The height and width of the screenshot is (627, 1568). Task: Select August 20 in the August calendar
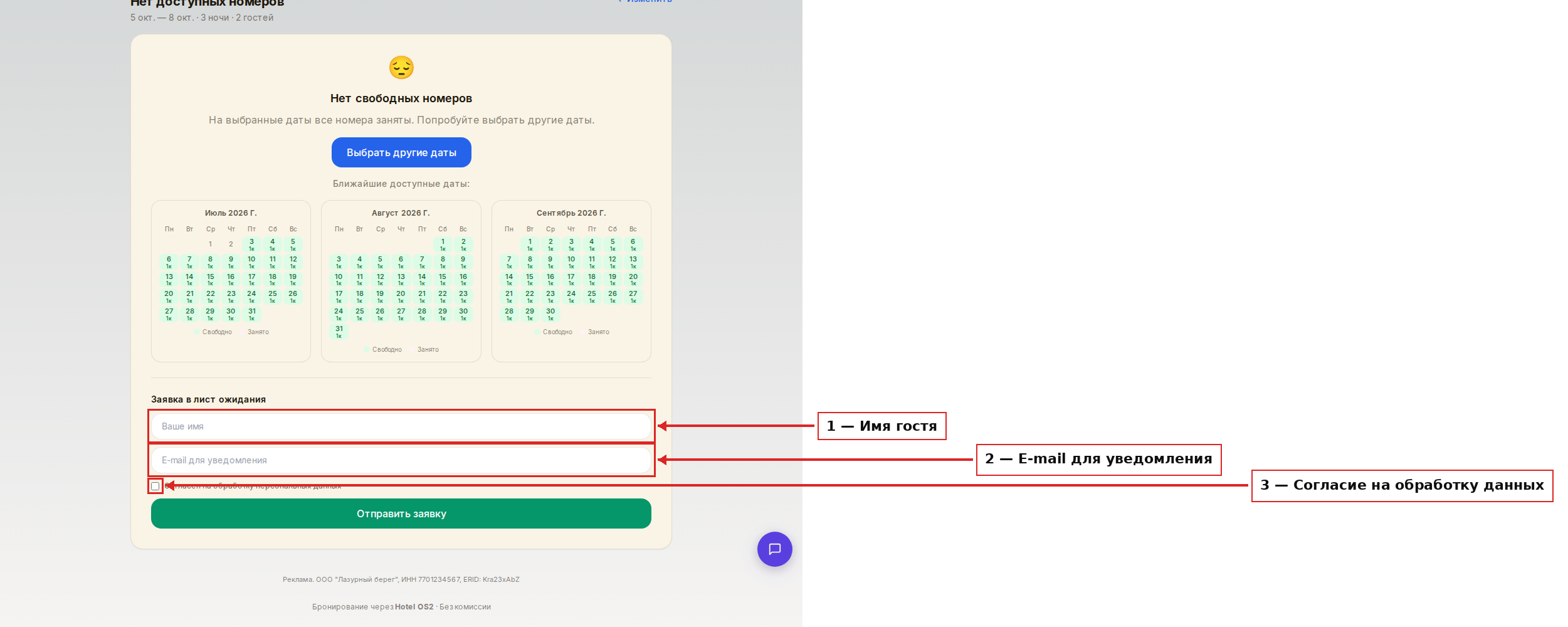point(401,296)
